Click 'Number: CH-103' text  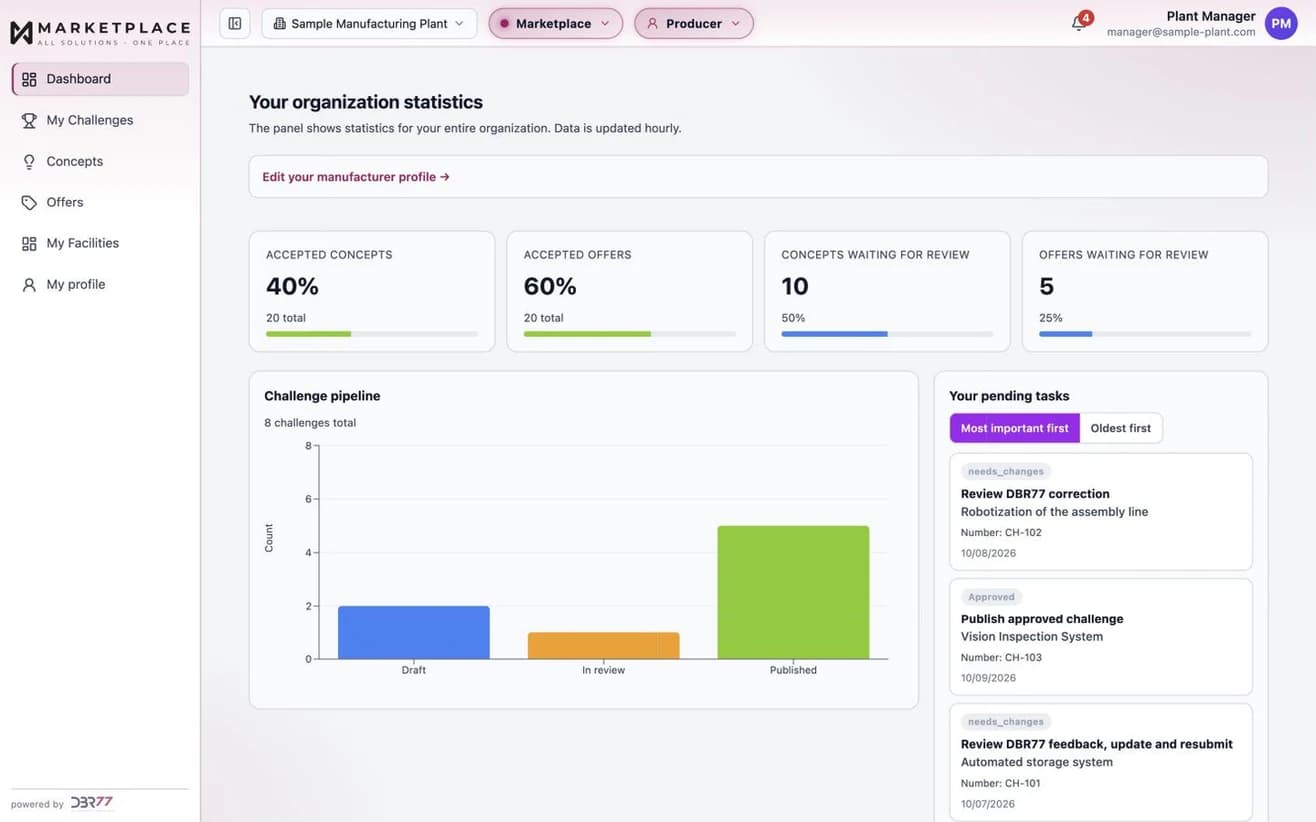(x=1001, y=657)
